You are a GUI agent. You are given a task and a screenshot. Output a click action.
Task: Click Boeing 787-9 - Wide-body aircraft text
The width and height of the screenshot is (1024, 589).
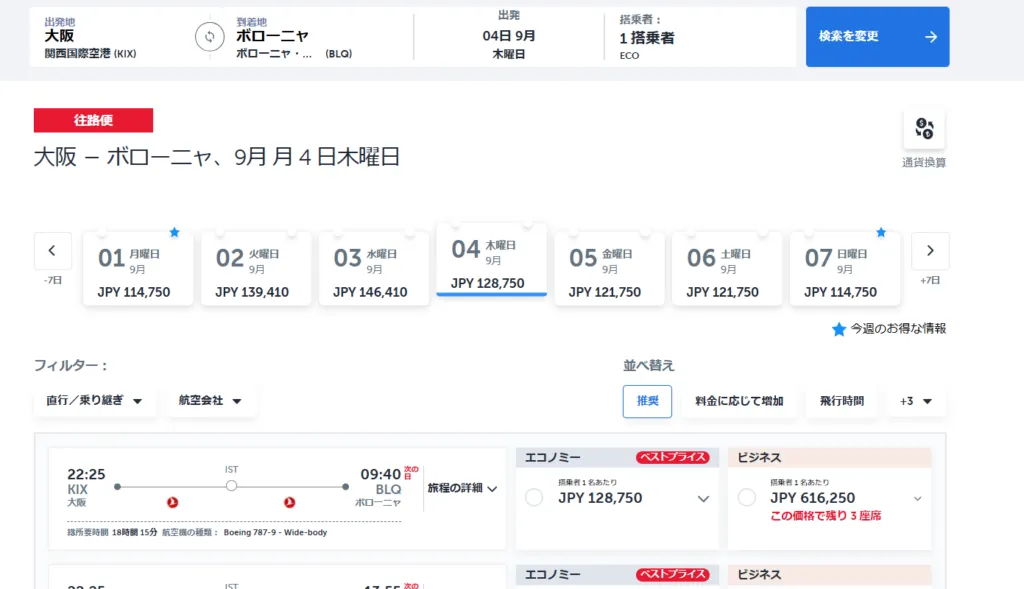click(x=275, y=532)
